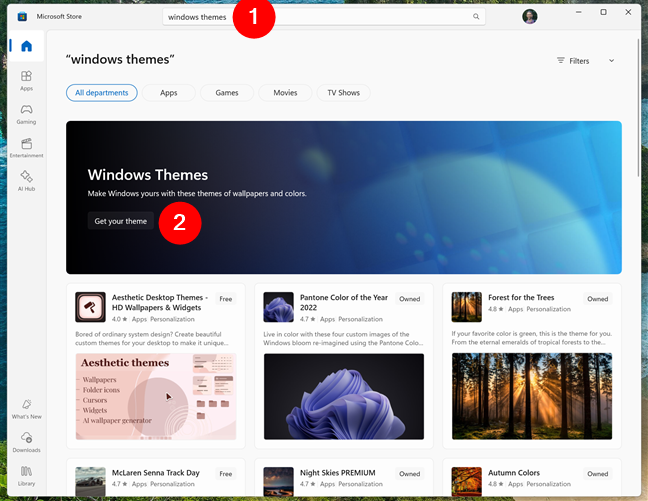The image size is (648, 501).
Task: Focus the windows themes search field
Action: [324, 17]
